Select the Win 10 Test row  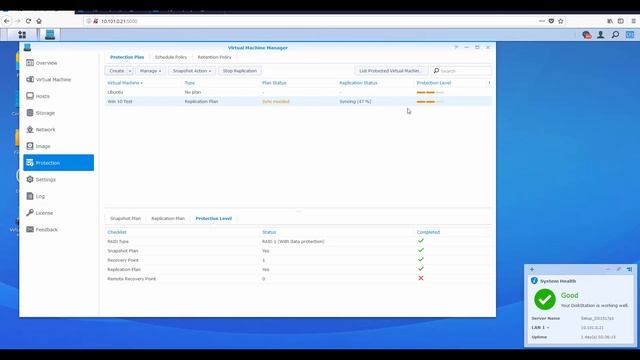(298, 102)
